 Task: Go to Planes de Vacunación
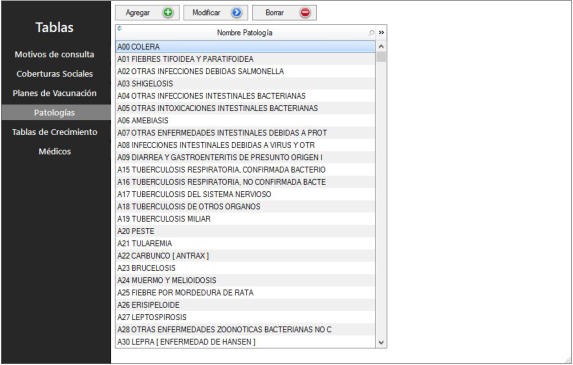pos(54,93)
